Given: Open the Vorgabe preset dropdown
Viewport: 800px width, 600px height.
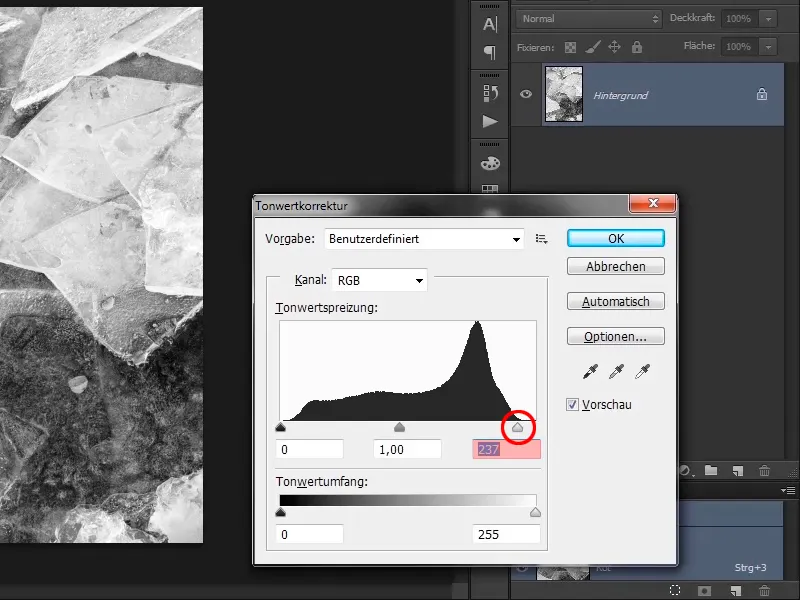Looking at the screenshot, I should pos(424,239).
